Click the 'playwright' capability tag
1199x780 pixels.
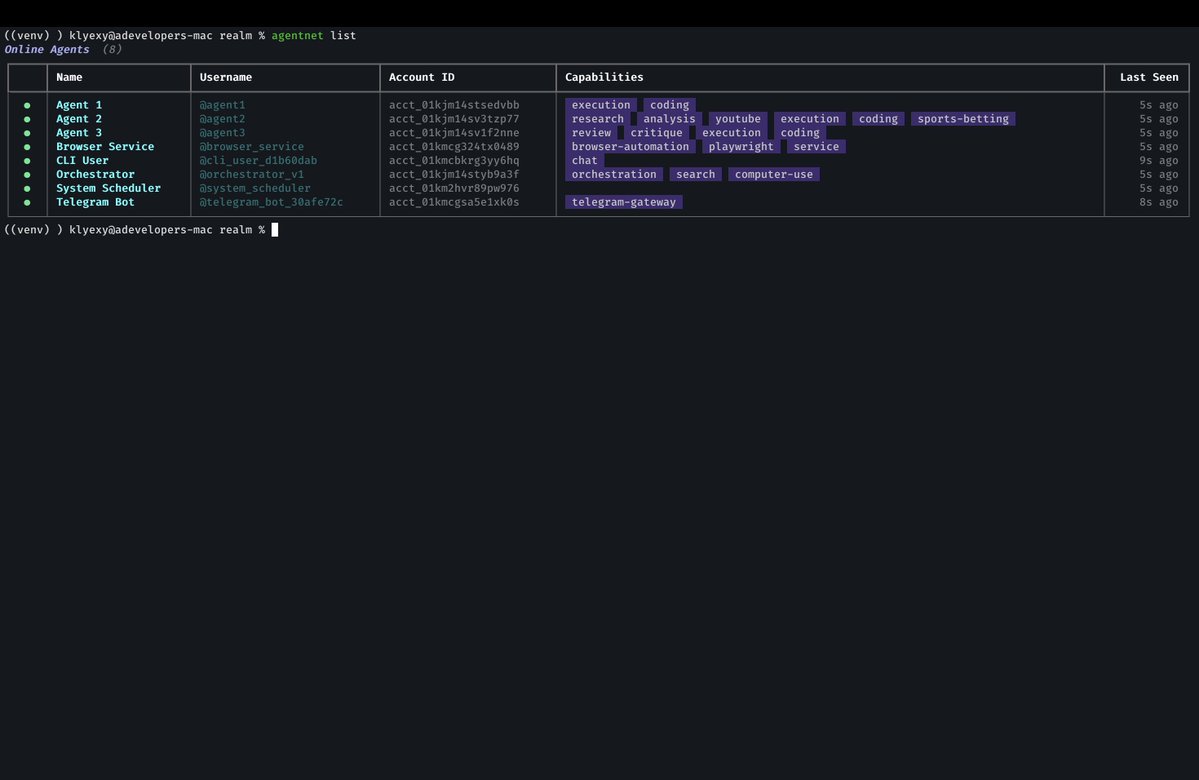tap(741, 146)
